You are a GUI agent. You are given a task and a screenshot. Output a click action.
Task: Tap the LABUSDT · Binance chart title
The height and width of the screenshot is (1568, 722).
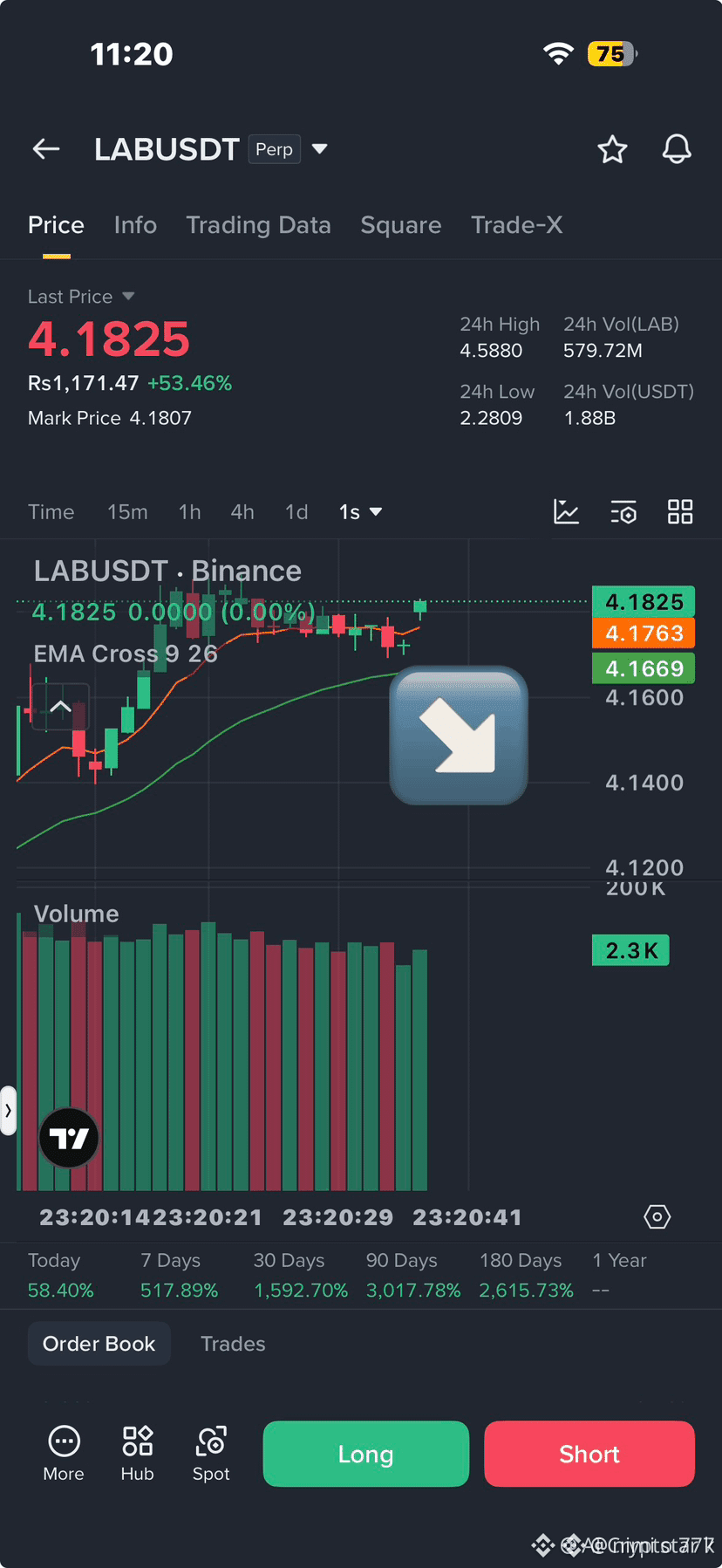pos(167,571)
